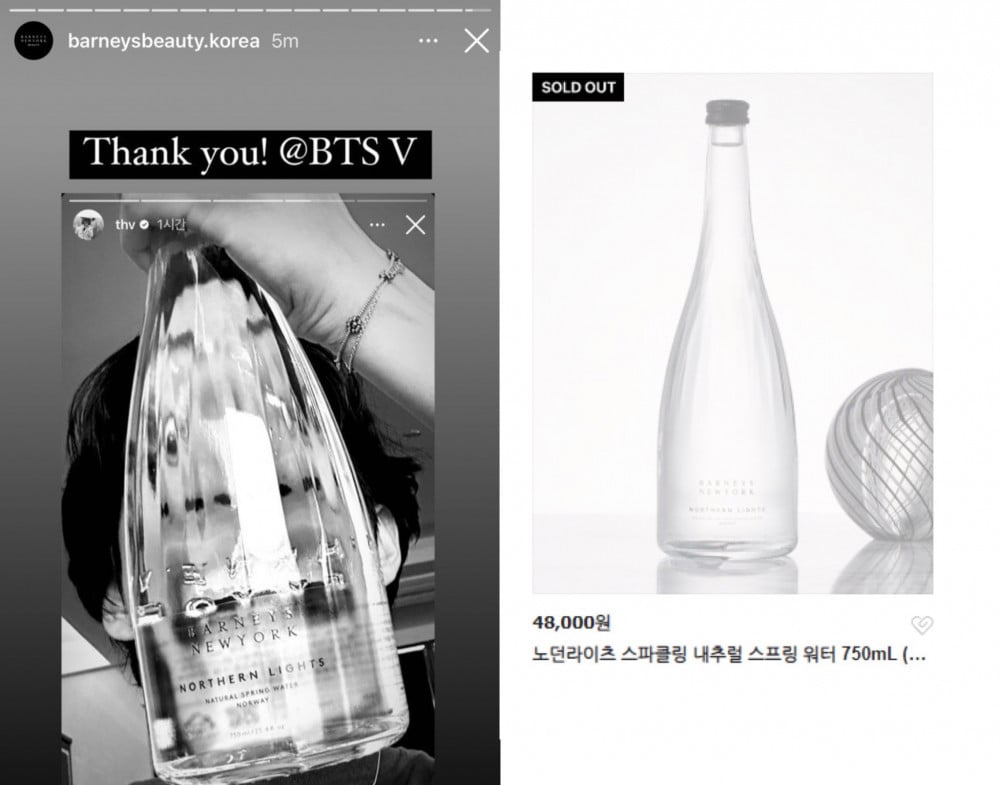Click the SOLD OUT badge
Screen dimensions: 1000x785
578,87
